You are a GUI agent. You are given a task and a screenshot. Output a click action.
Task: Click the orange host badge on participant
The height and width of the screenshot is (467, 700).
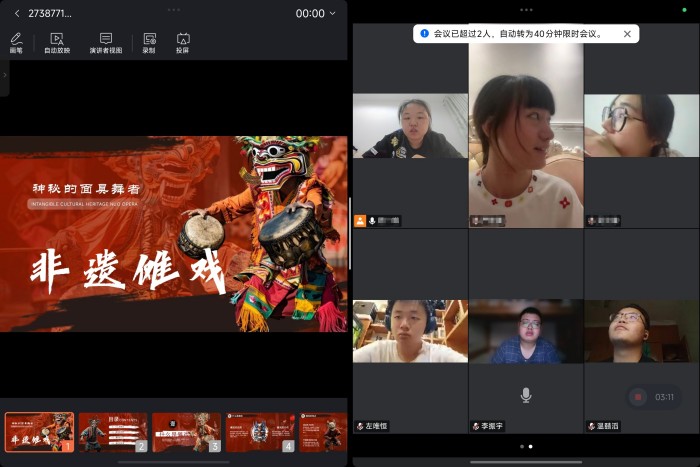click(360, 220)
